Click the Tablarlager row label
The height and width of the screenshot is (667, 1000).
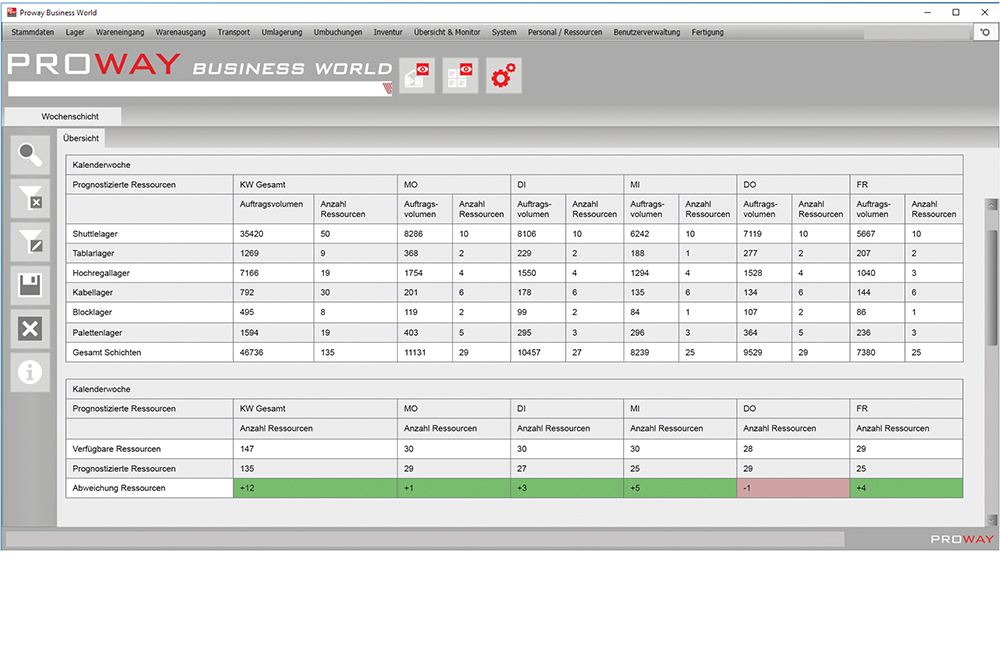click(93, 253)
